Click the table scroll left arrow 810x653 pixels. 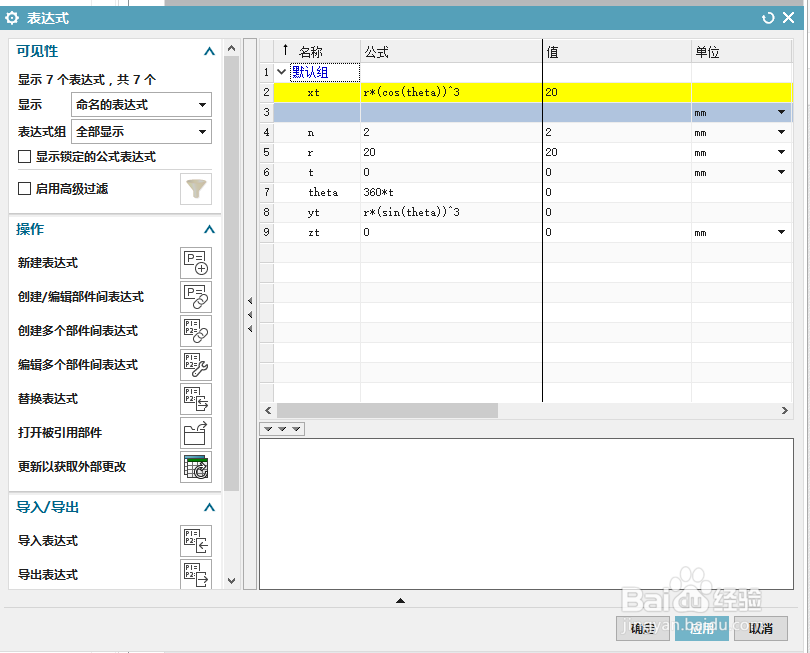point(268,411)
